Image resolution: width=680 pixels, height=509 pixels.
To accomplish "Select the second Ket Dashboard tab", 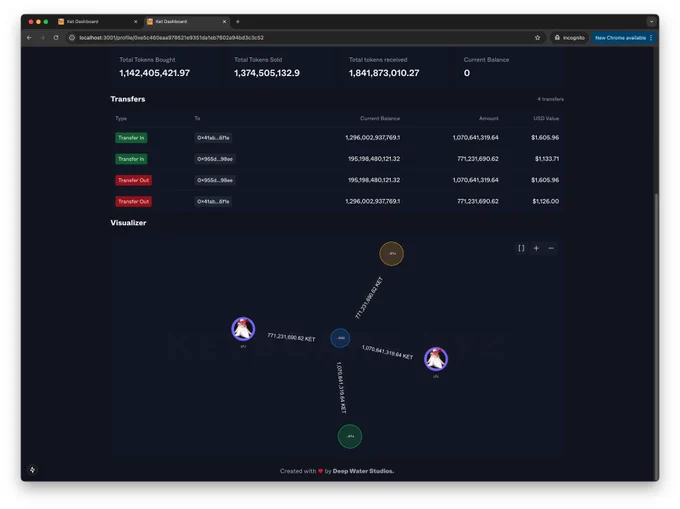I will pos(186,21).
